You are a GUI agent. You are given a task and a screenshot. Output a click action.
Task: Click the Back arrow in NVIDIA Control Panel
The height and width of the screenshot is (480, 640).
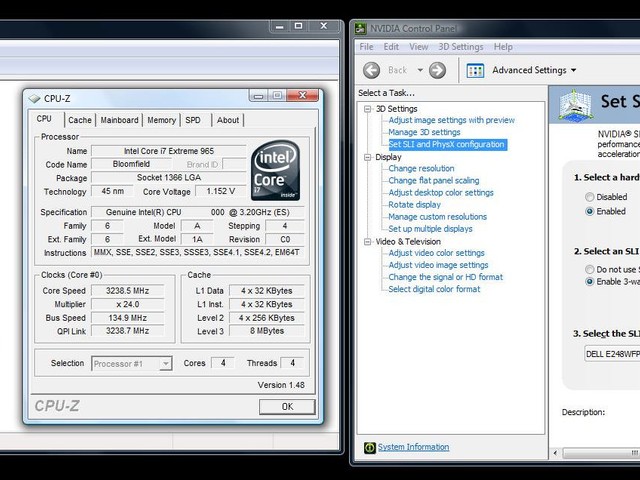pyautogui.click(x=371, y=70)
